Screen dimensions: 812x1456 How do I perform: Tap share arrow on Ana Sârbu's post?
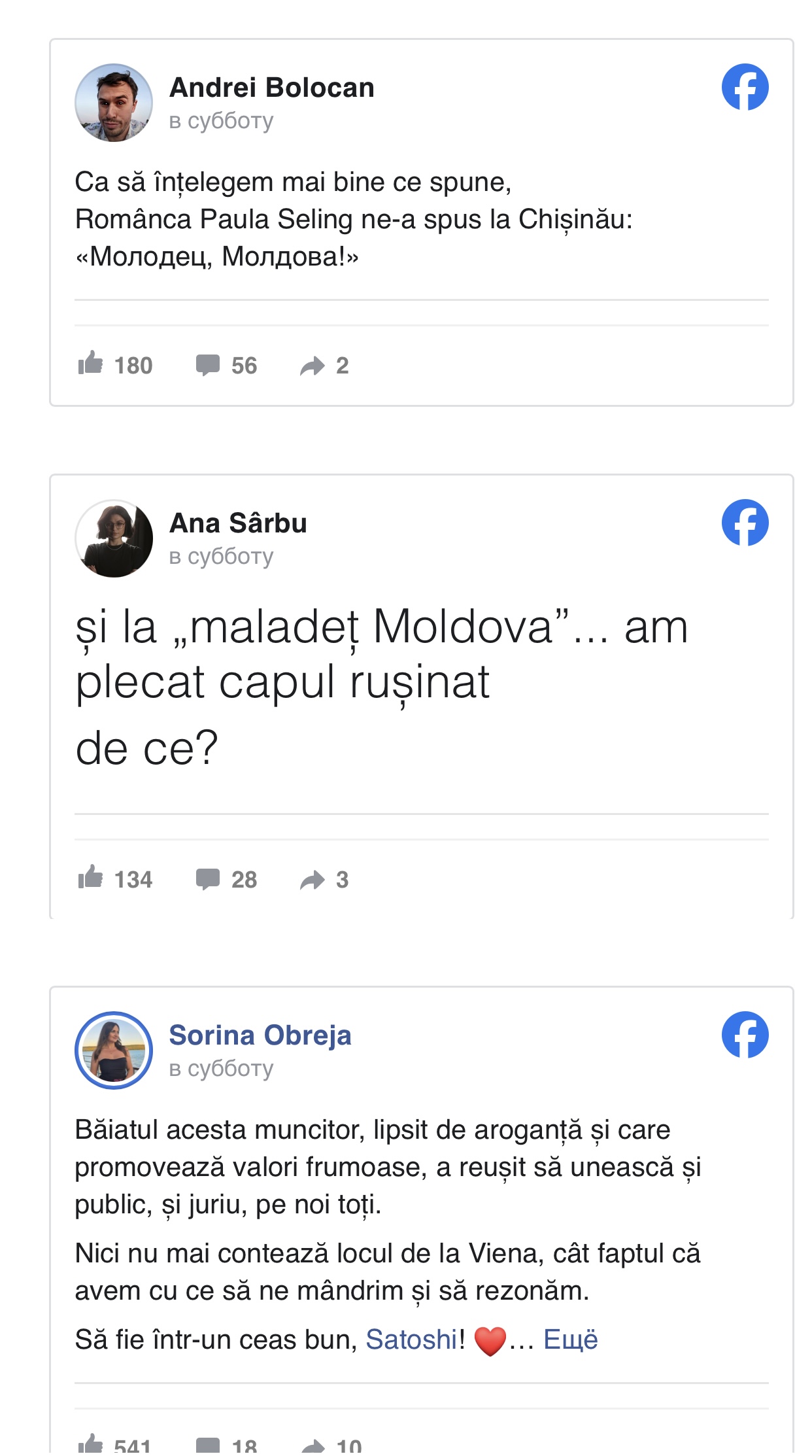tap(312, 880)
